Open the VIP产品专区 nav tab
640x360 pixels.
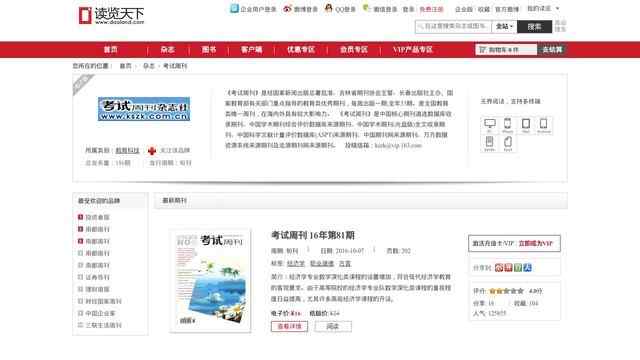point(412,49)
